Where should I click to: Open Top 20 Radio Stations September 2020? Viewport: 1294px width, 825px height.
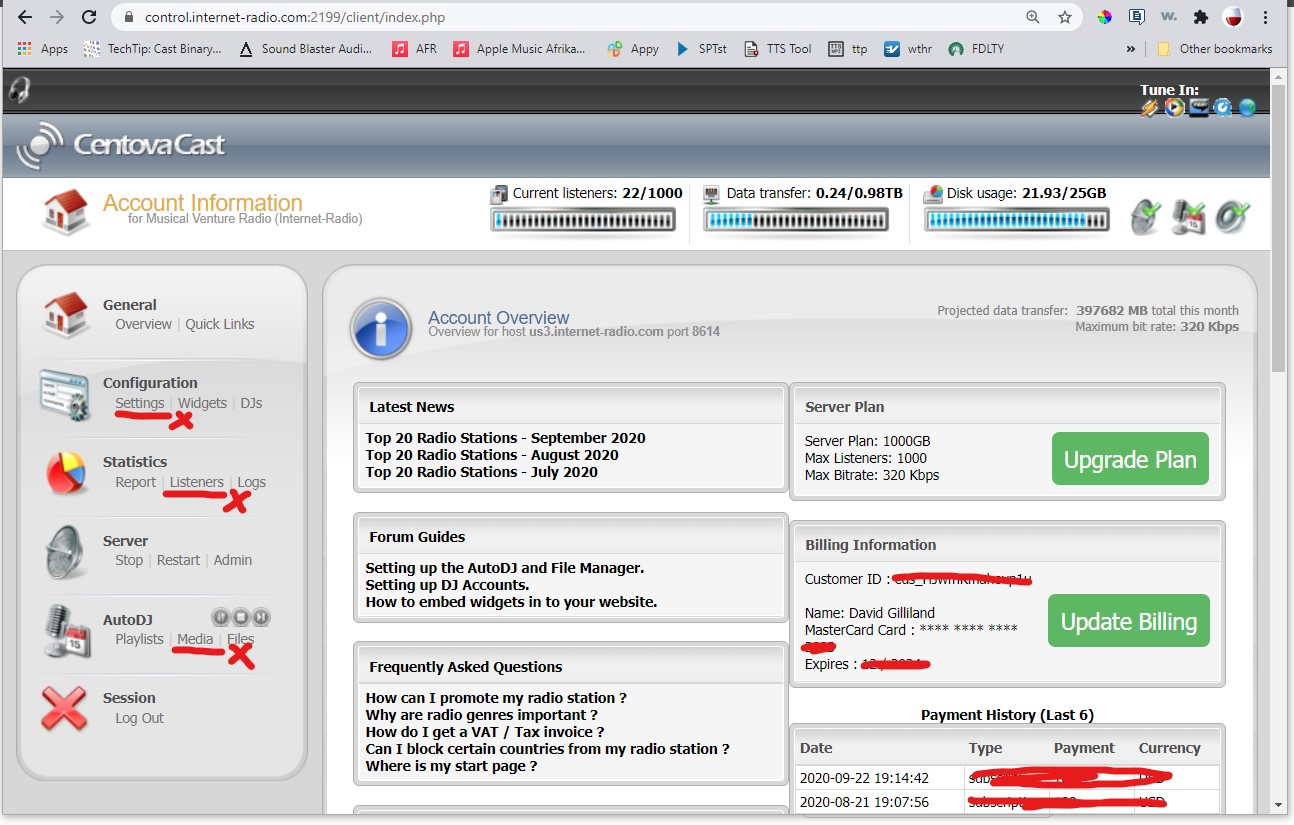(505, 438)
